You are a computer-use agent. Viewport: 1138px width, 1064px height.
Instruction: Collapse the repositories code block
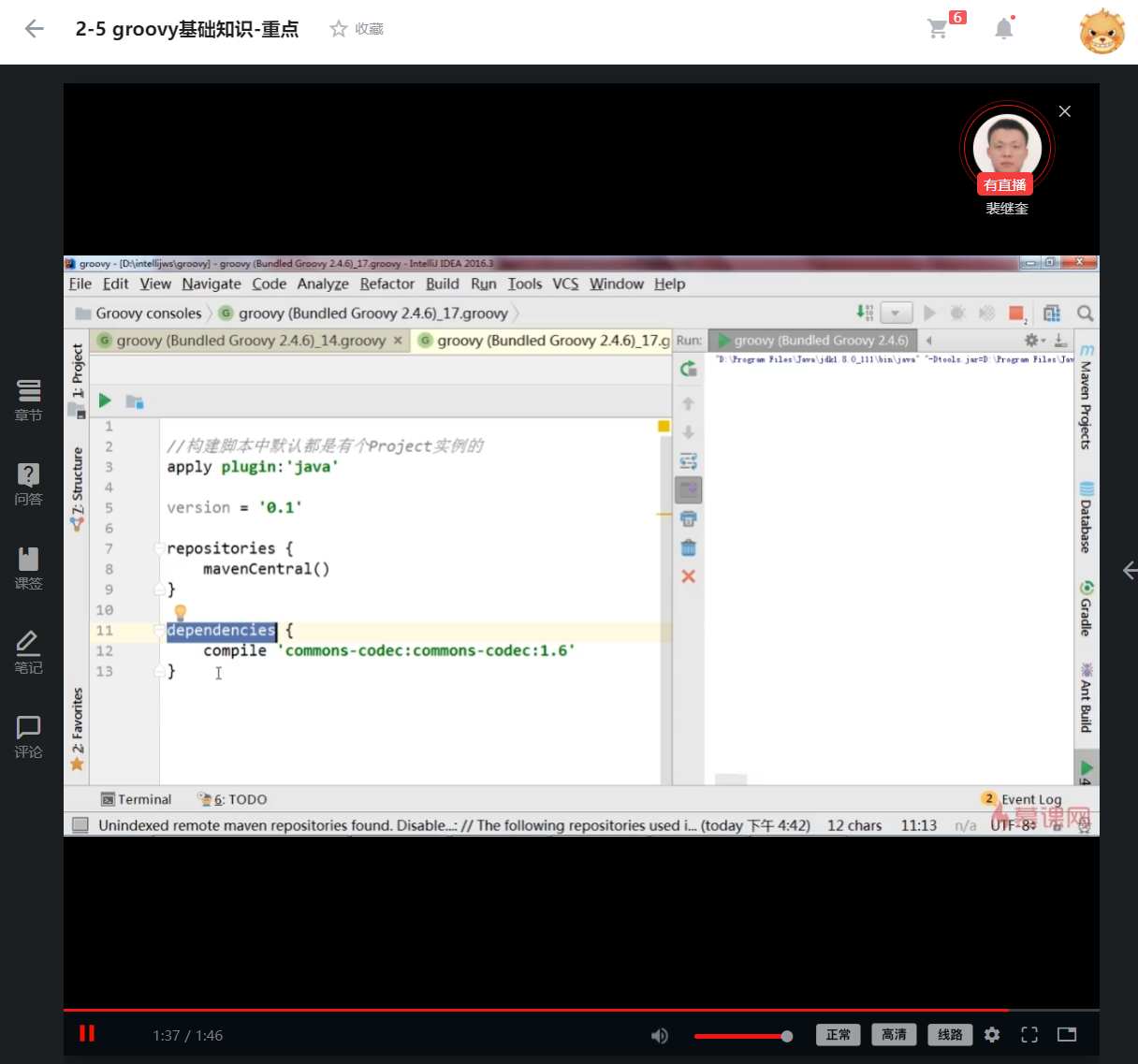pyautogui.click(x=159, y=548)
